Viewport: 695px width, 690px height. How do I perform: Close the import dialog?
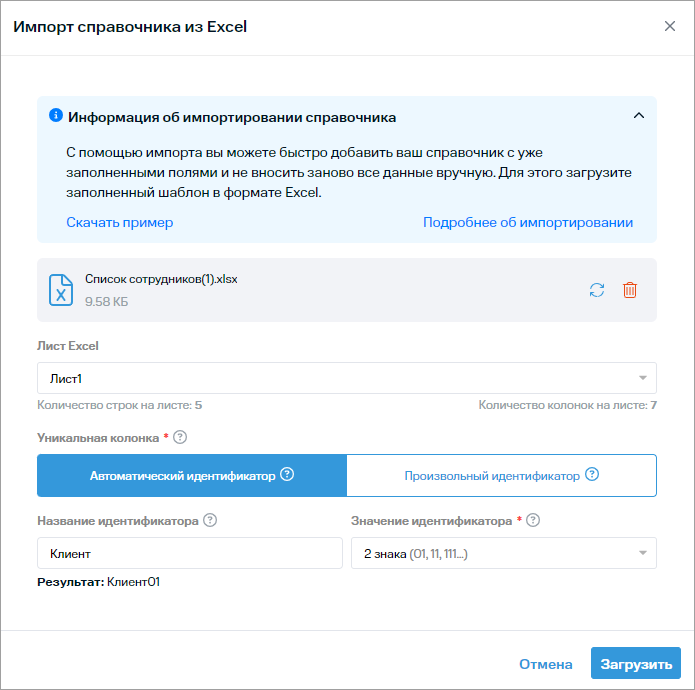(x=670, y=27)
